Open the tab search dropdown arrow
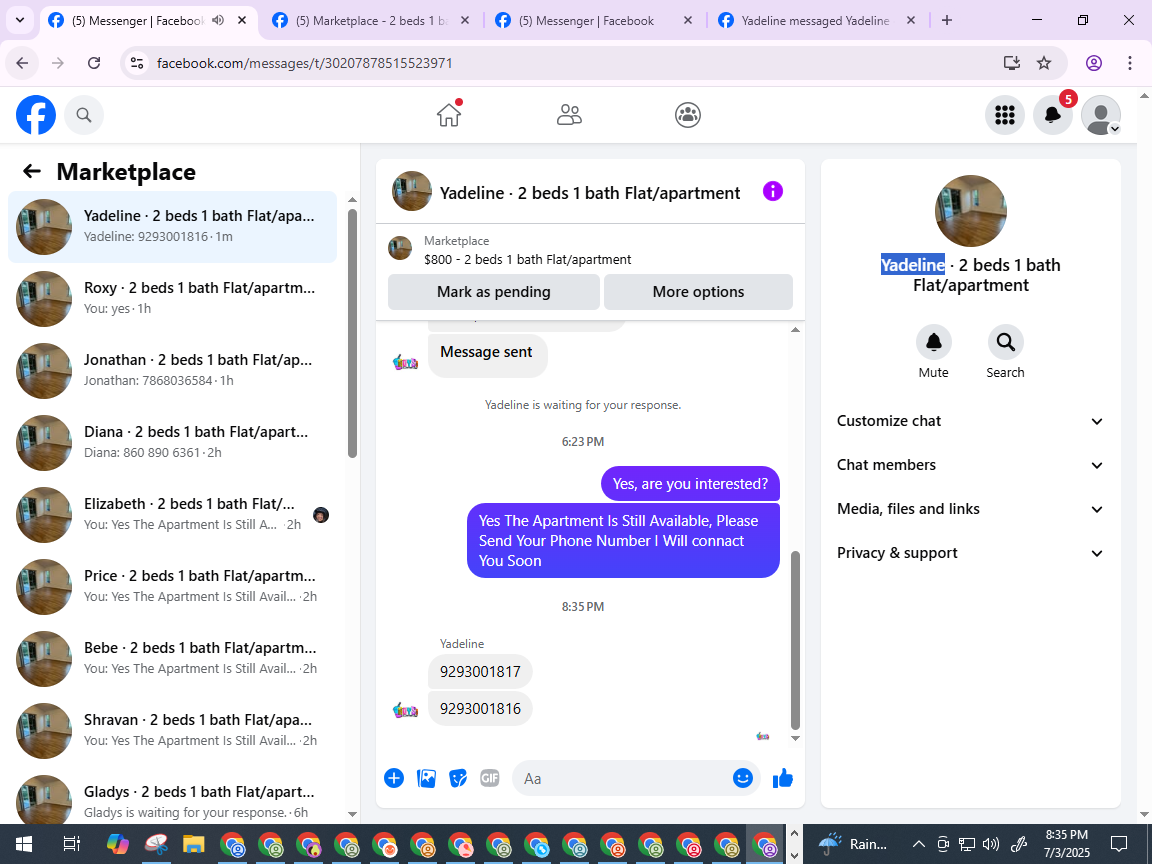1152x864 pixels. coord(20,21)
